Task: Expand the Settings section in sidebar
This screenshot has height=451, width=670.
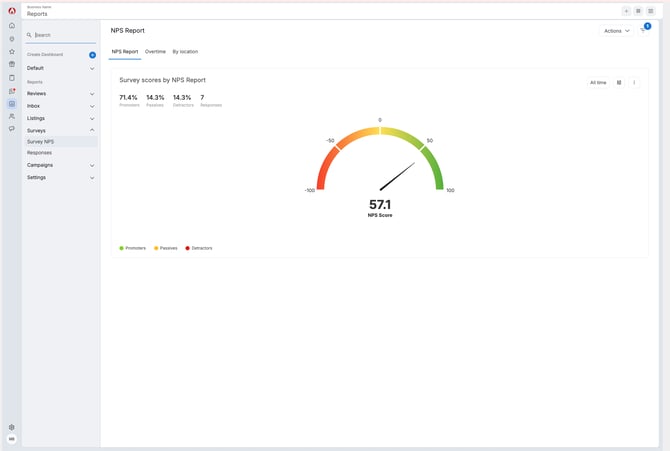Action: point(60,177)
